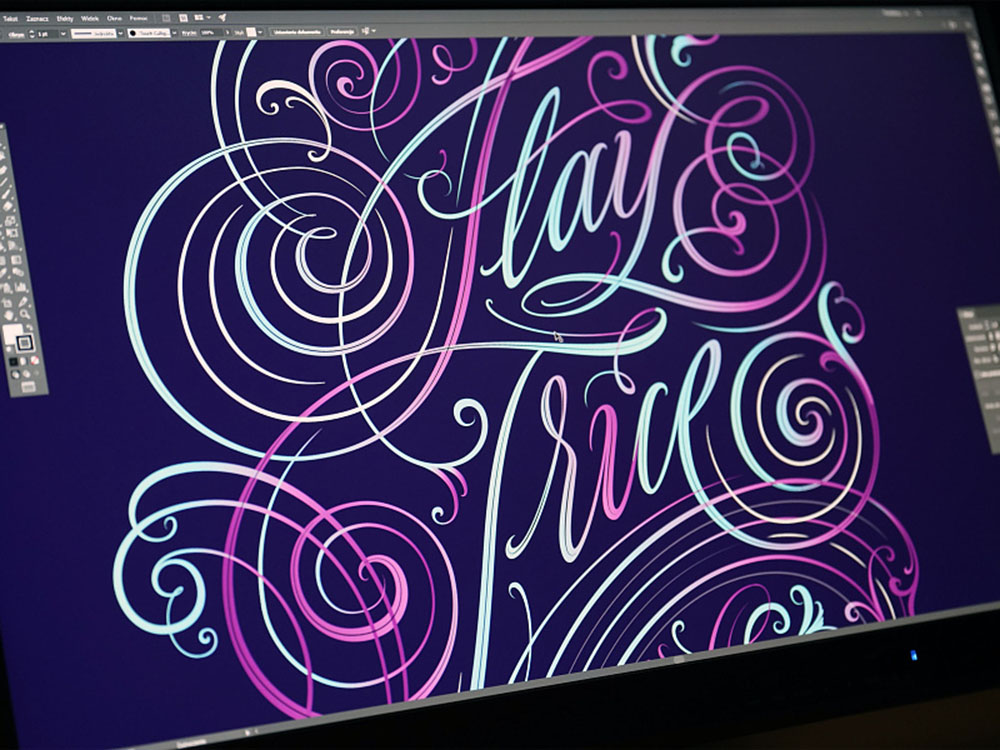Image resolution: width=1000 pixels, height=750 pixels.
Task: Click the Default Fill and Stroke icon
Action: click(x=9, y=348)
